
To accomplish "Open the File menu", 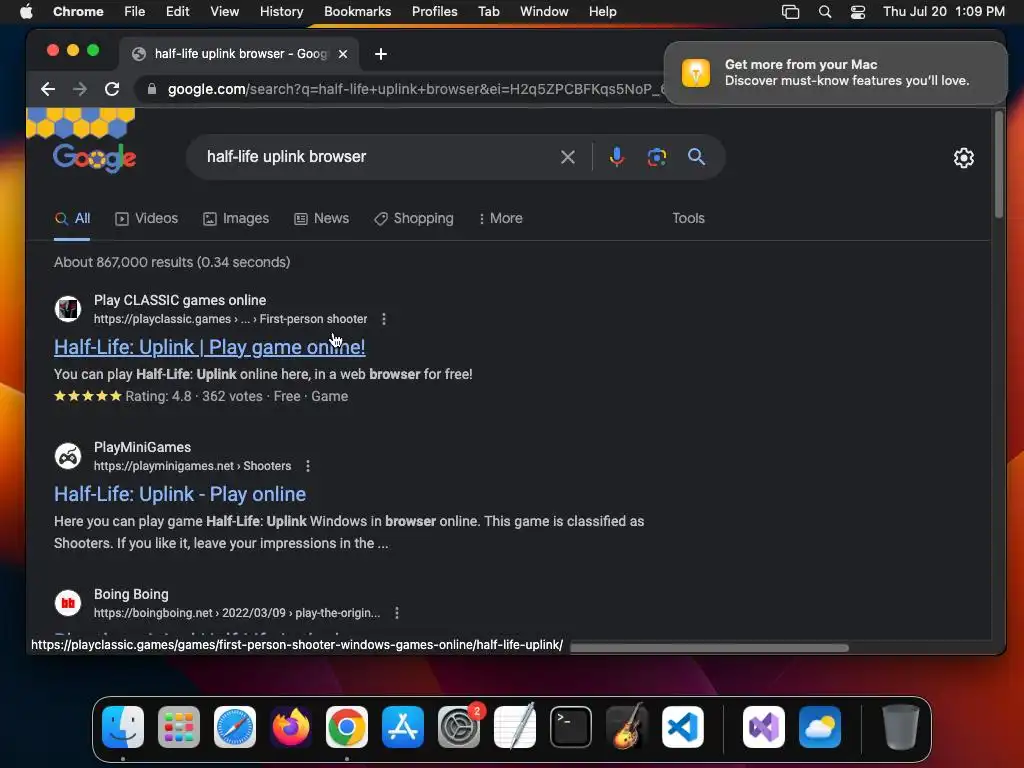I will point(135,11).
